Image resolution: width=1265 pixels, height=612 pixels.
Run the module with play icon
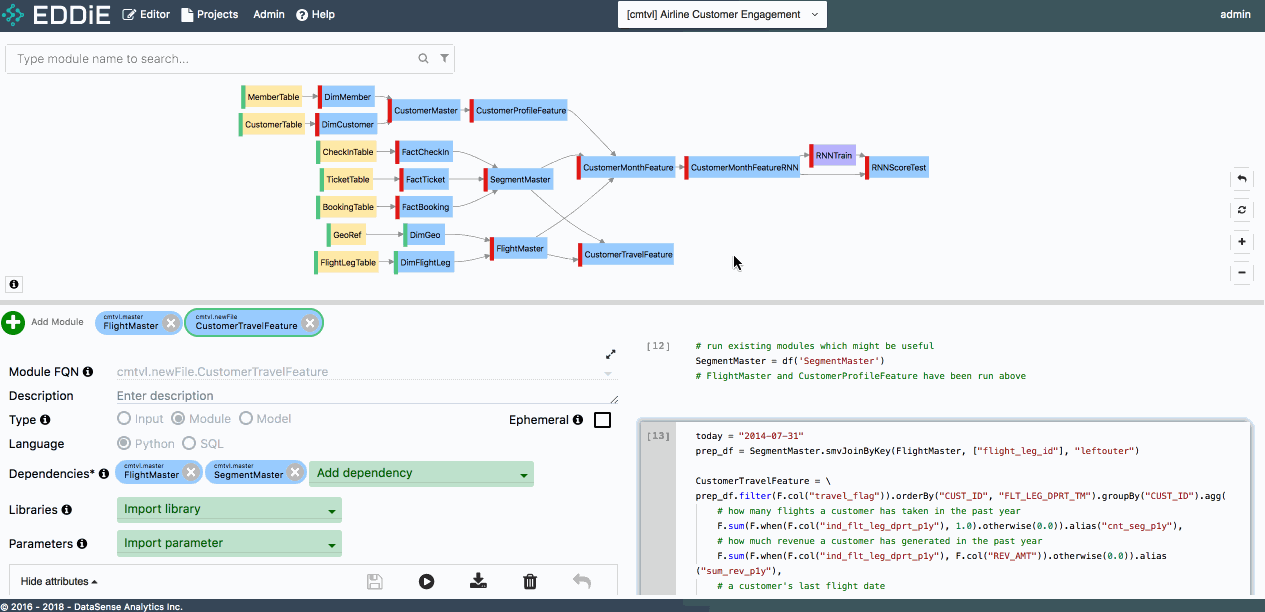(427, 581)
